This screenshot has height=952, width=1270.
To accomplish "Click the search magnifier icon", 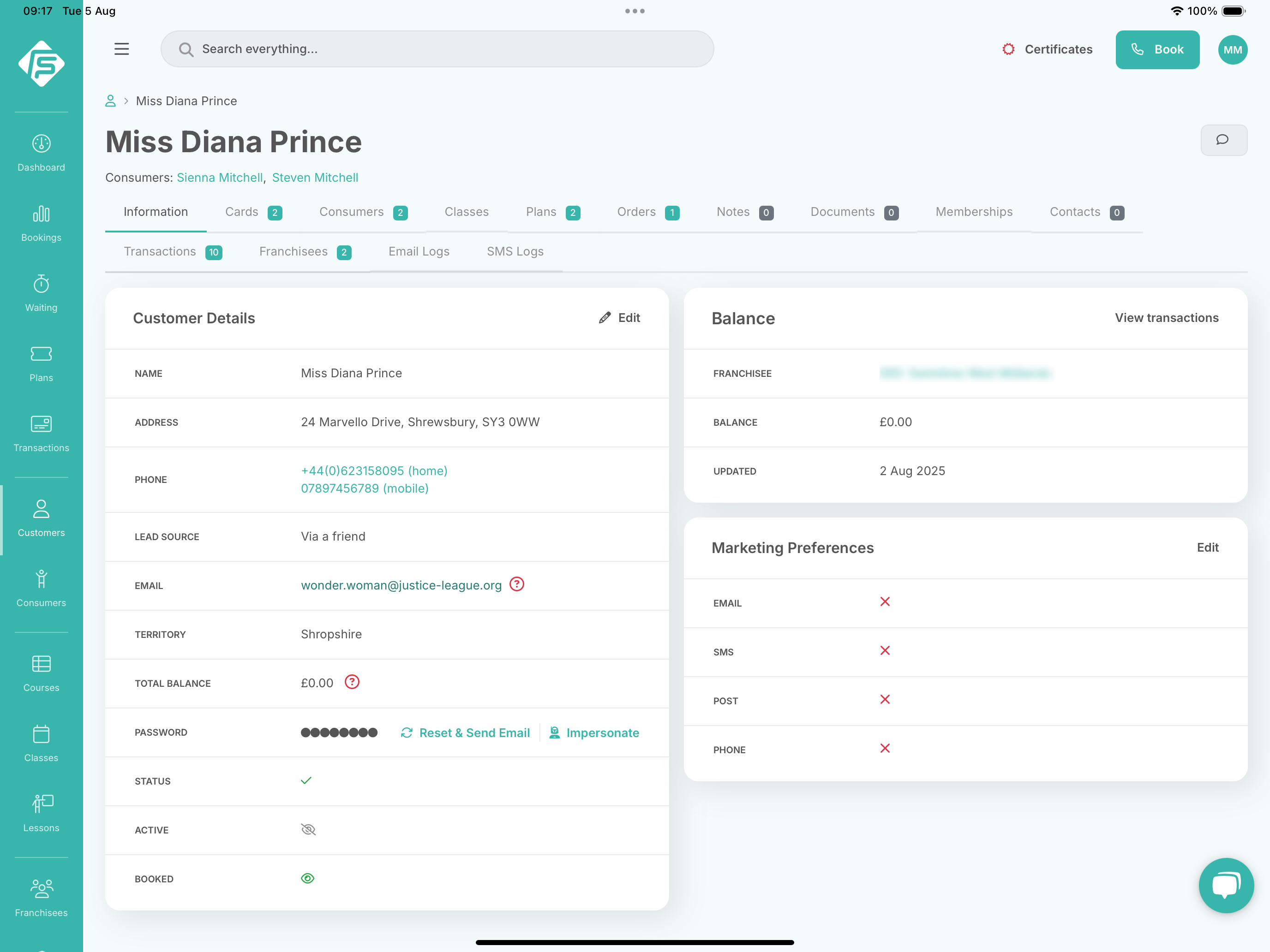I will tap(186, 49).
